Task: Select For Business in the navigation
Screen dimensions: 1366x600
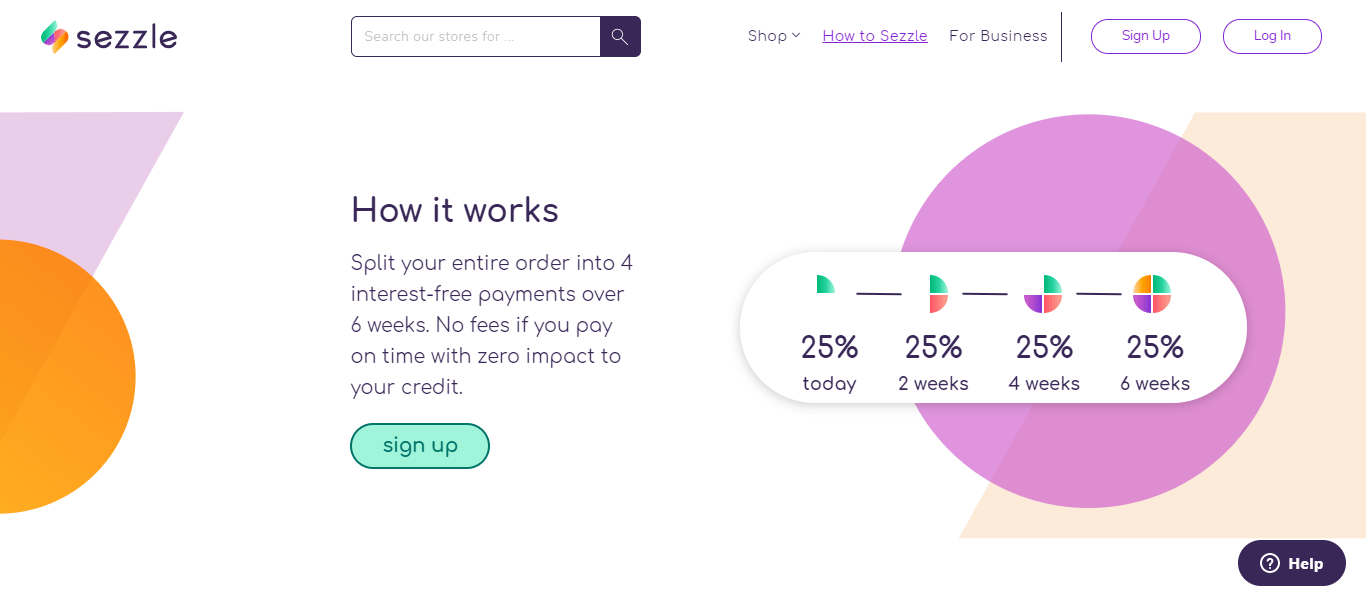Action: [997, 35]
